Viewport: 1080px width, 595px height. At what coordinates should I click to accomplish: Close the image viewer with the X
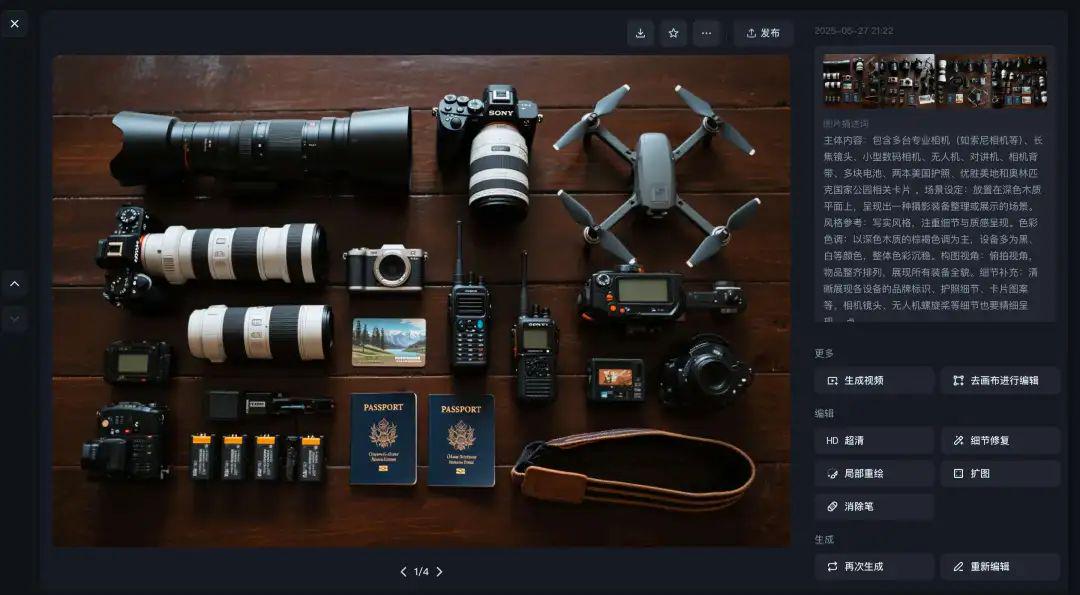coord(14,23)
